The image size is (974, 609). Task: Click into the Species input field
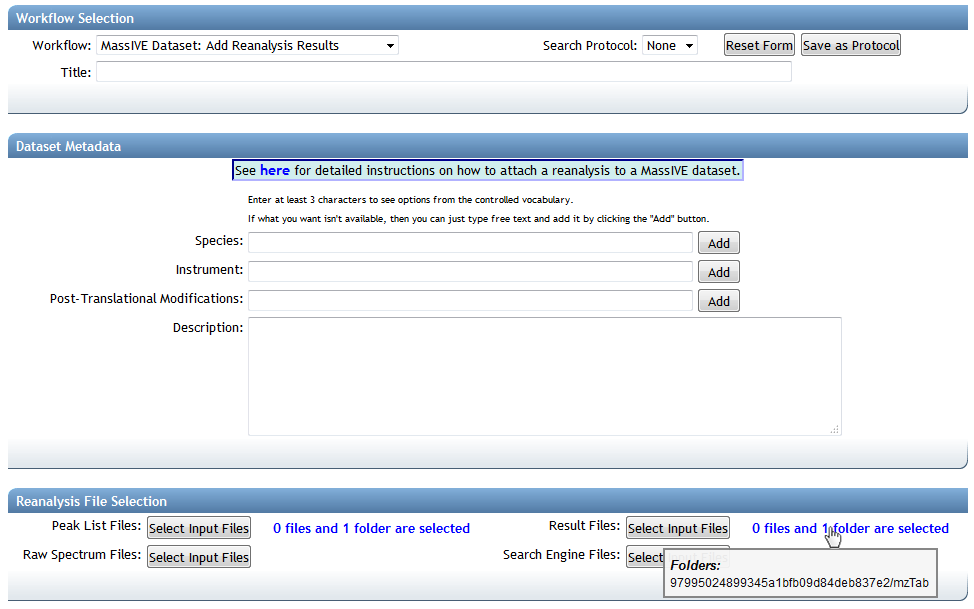(x=470, y=243)
